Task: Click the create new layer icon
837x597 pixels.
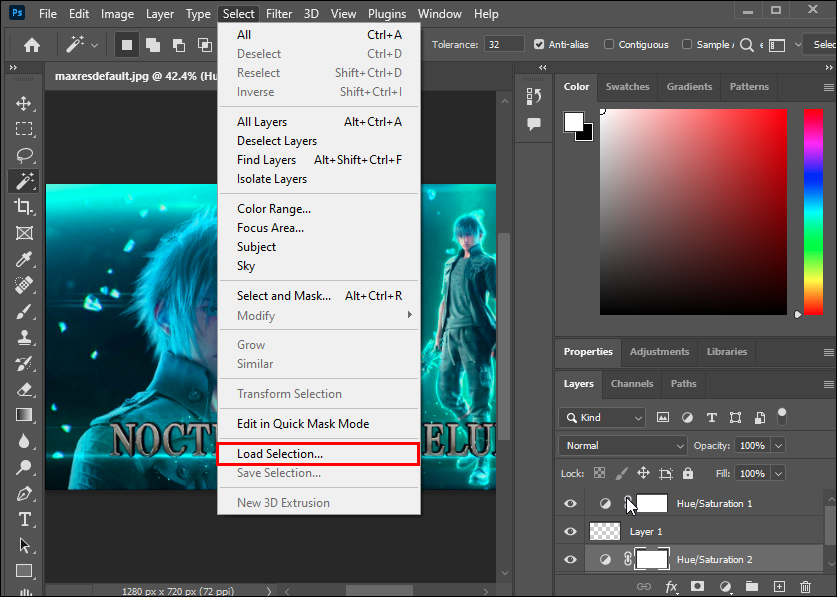Action: coord(778,586)
